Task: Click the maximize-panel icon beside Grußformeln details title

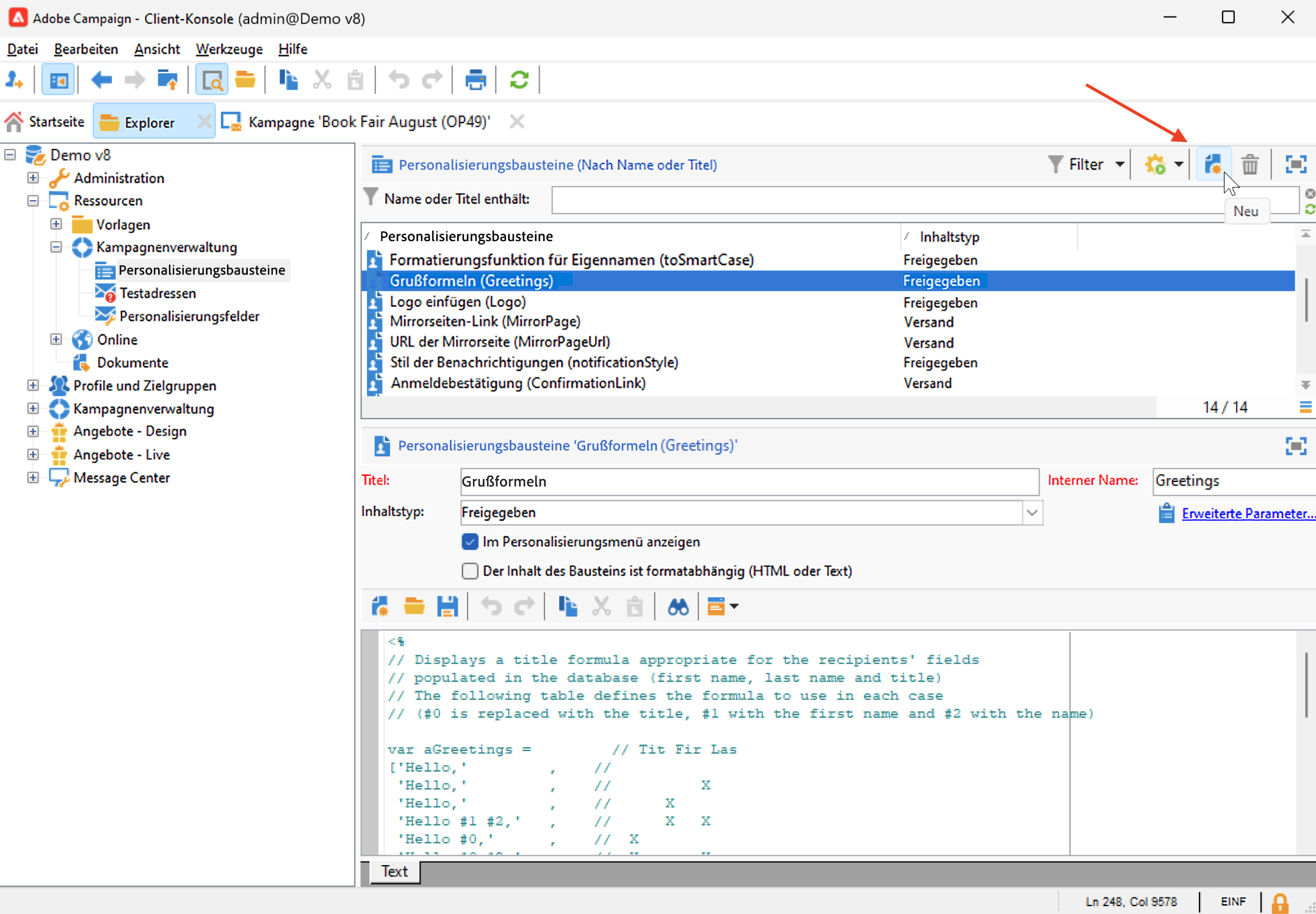Action: point(1295,446)
